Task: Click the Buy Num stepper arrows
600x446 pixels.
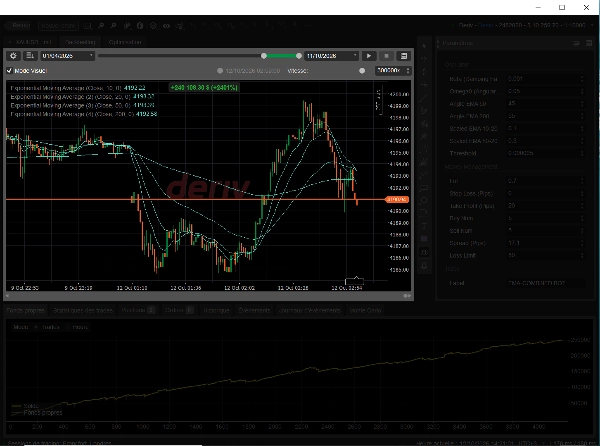Action: pos(582,218)
